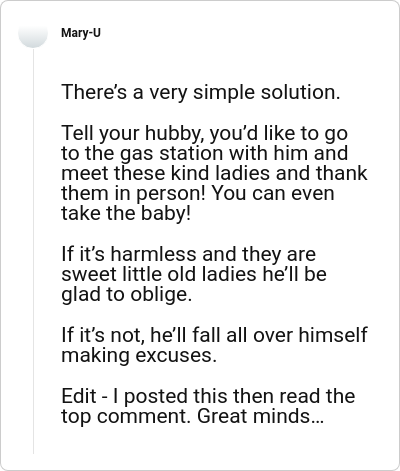Click the sentence 'There's a very simple solution.'
Image resolution: width=400 pixels, height=471 pixels.
(201, 92)
